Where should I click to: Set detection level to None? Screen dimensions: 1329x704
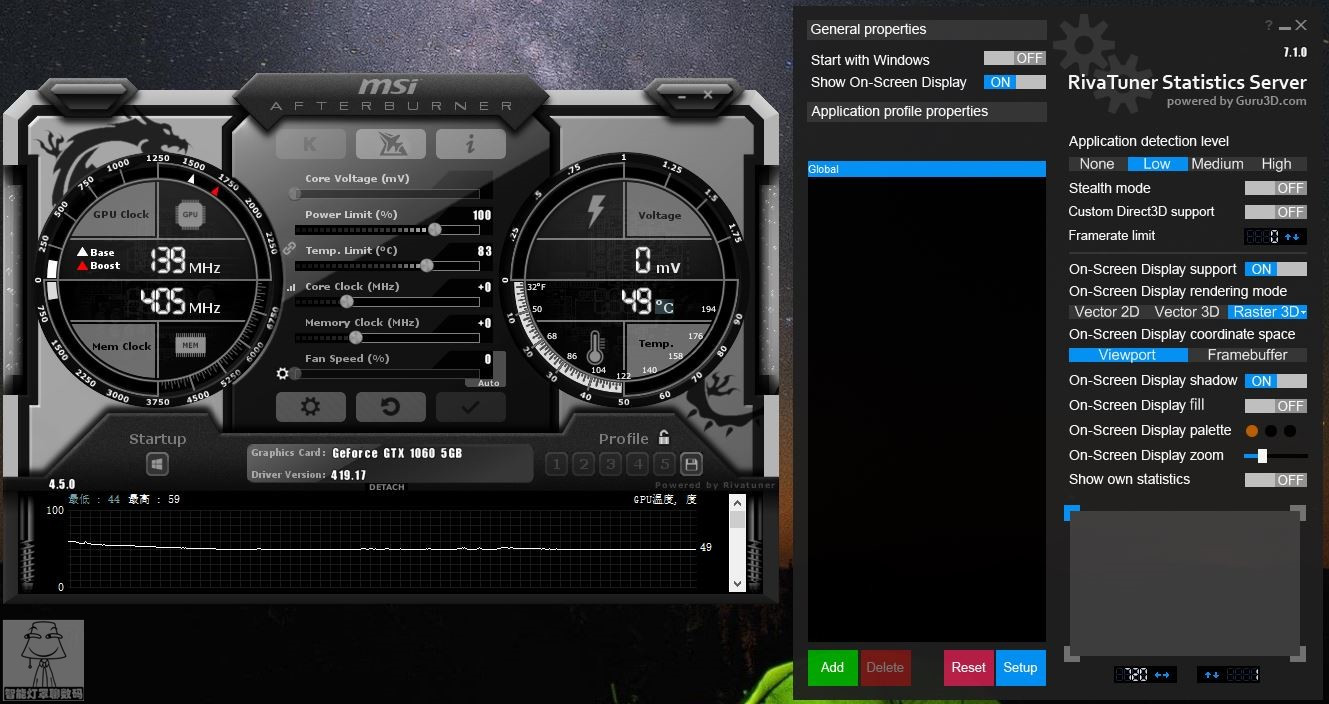(x=1097, y=164)
